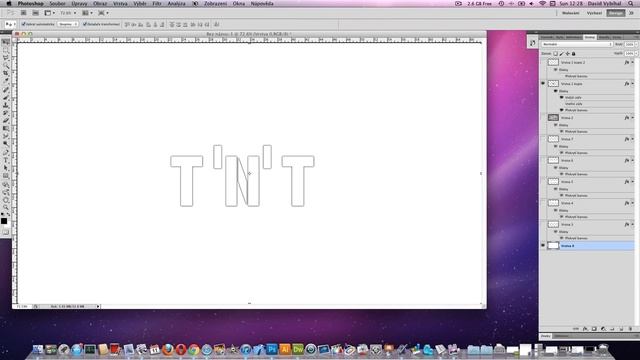Show the Vrstva 1 kopie 2 layer

click(x=543, y=62)
